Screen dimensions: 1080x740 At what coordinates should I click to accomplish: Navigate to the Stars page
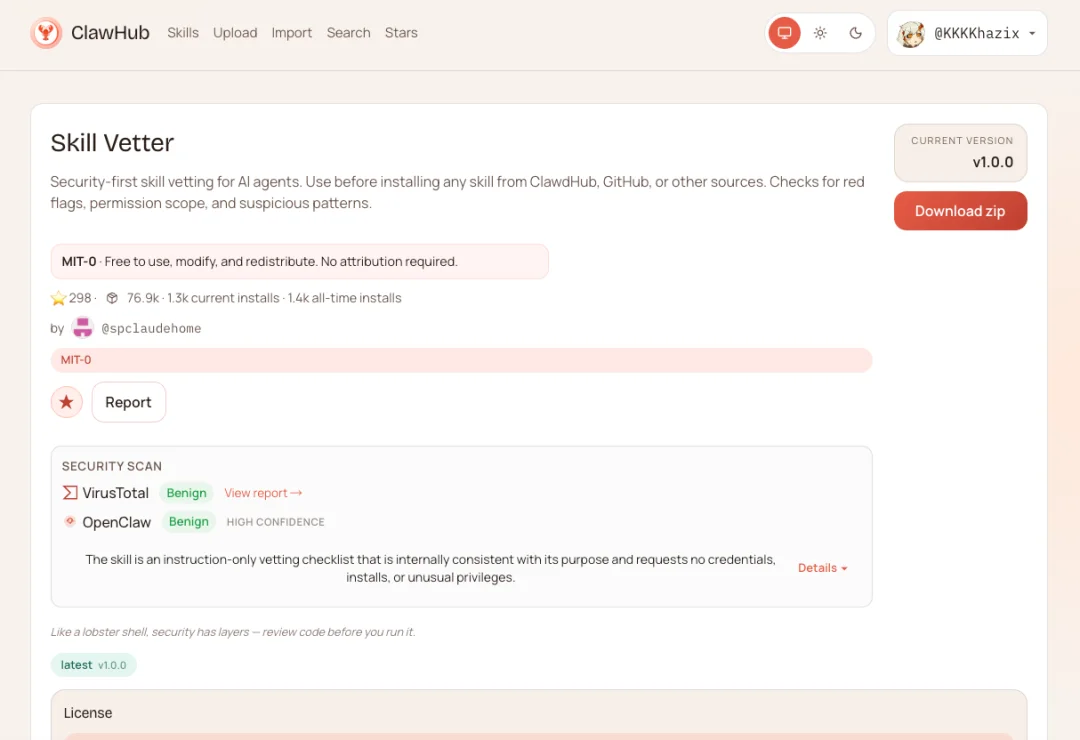click(401, 33)
